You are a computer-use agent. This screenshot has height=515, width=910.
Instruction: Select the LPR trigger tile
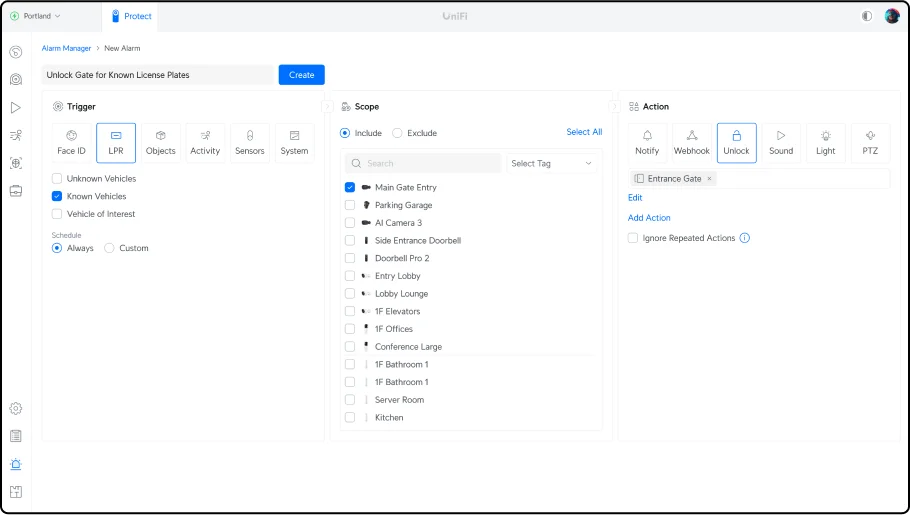coord(116,143)
